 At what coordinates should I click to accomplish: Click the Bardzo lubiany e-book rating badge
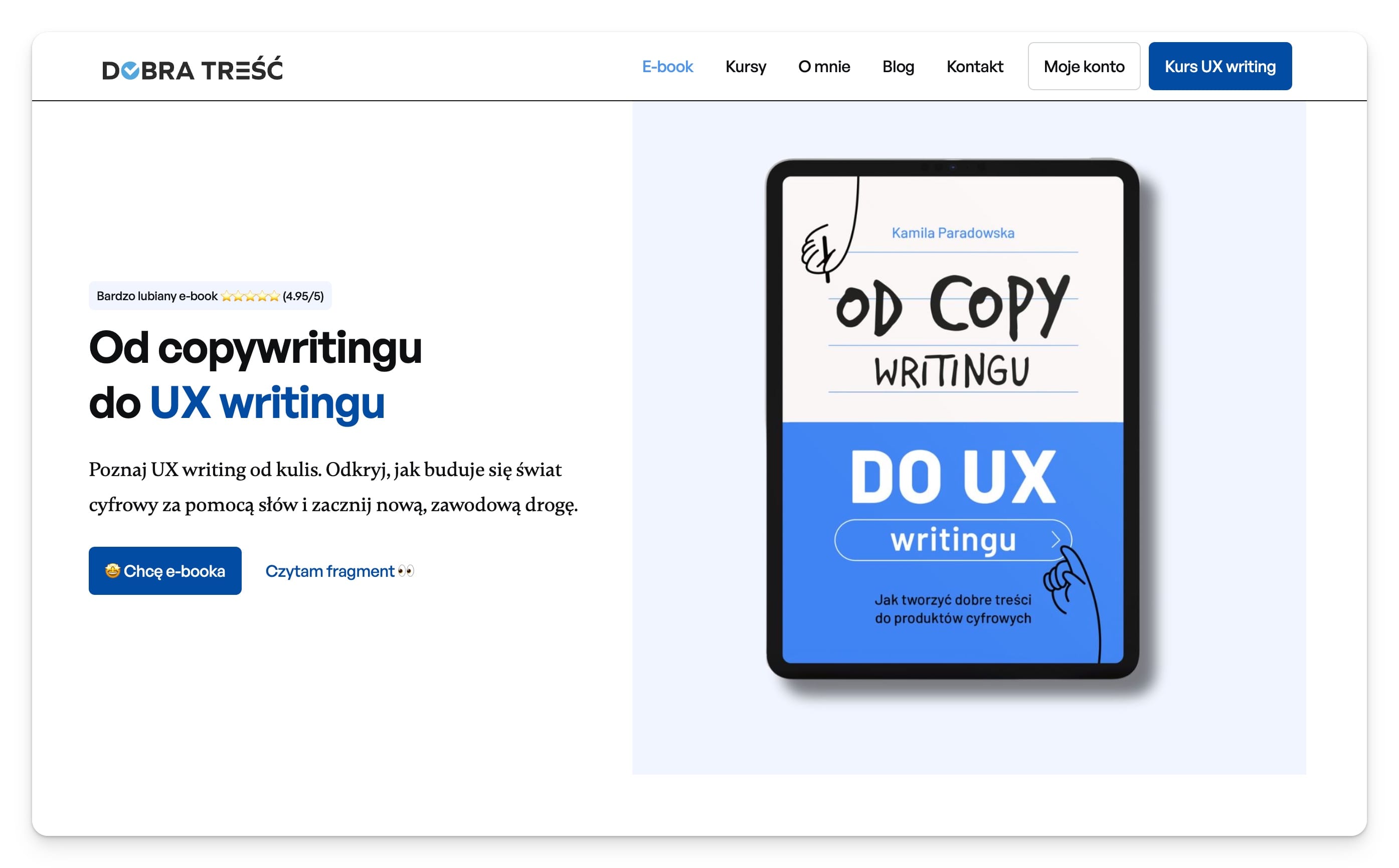210,296
